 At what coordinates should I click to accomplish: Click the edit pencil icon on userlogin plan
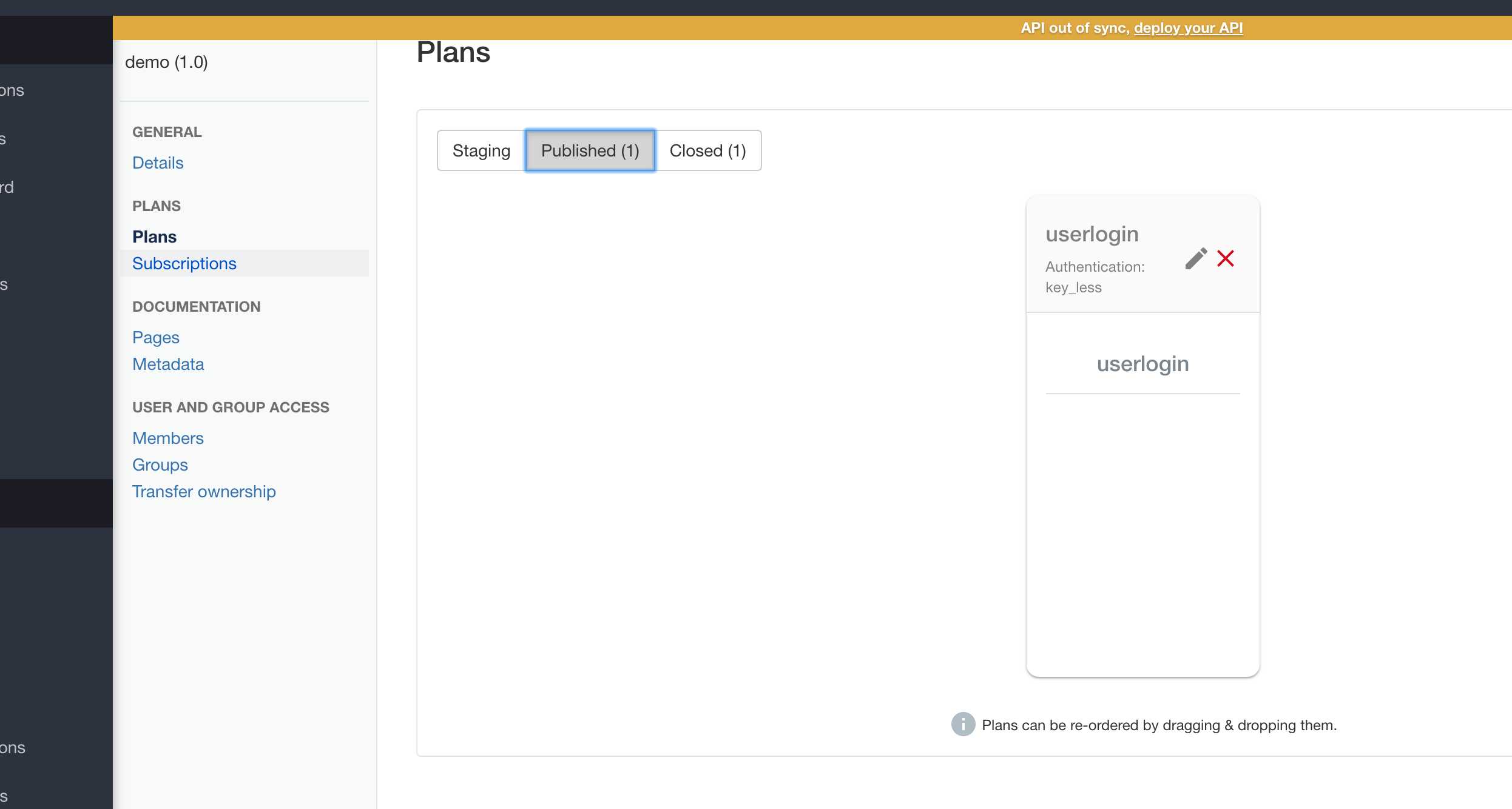1196,258
